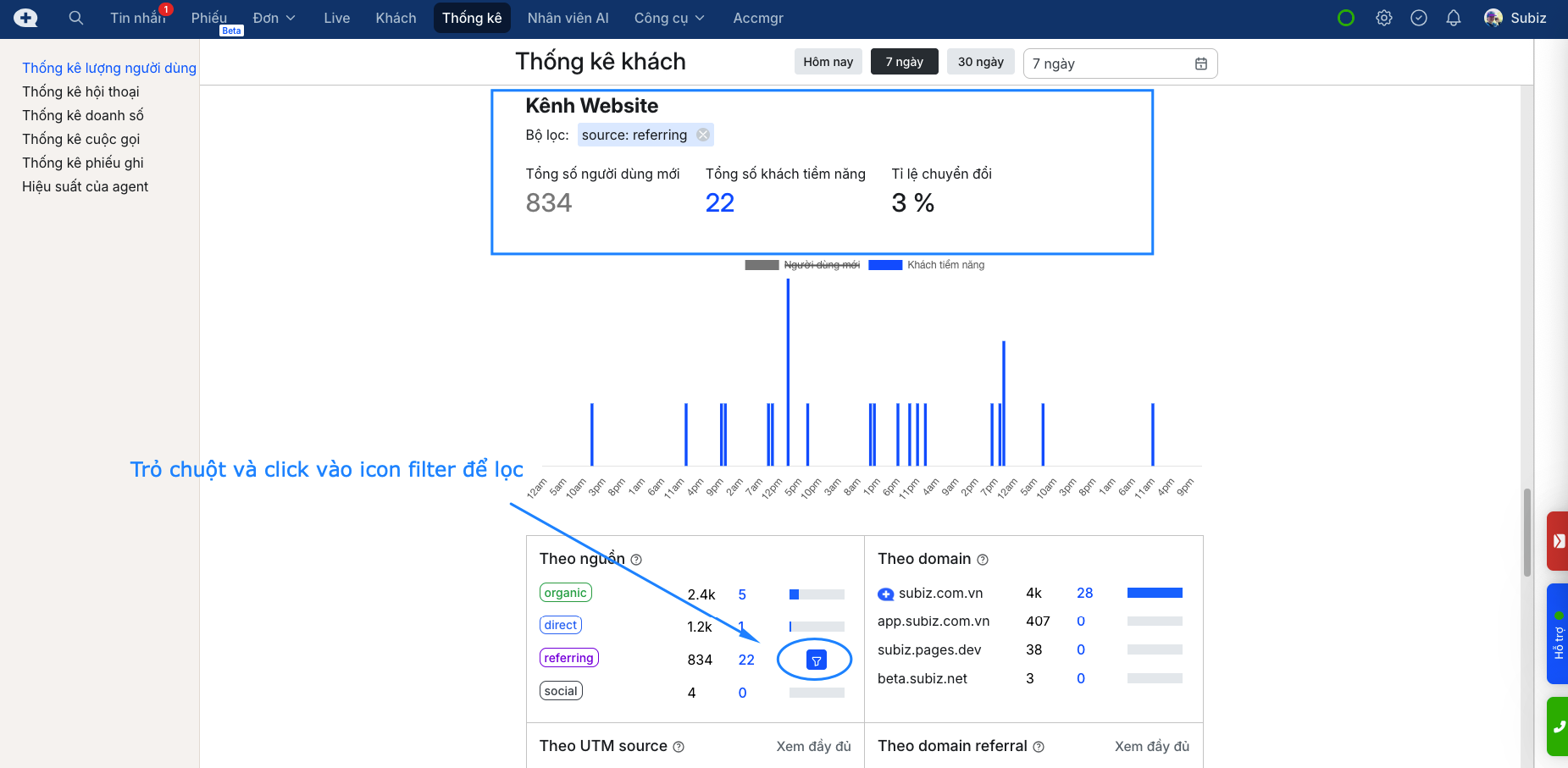Open the settings gear icon
This screenshot has width=1568, height=768.
click(1384, 18)
